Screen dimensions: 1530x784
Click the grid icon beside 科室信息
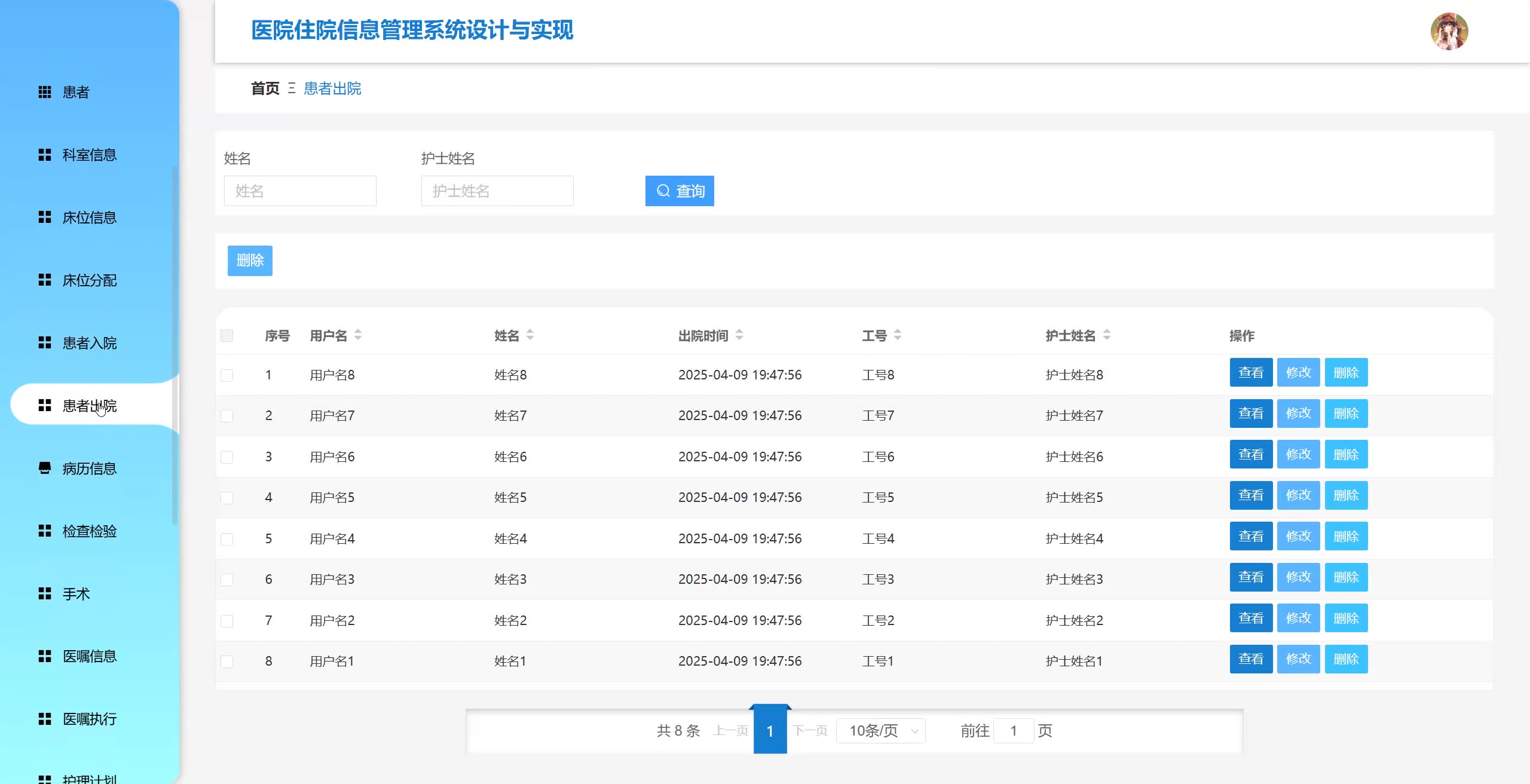click(45, 155)
